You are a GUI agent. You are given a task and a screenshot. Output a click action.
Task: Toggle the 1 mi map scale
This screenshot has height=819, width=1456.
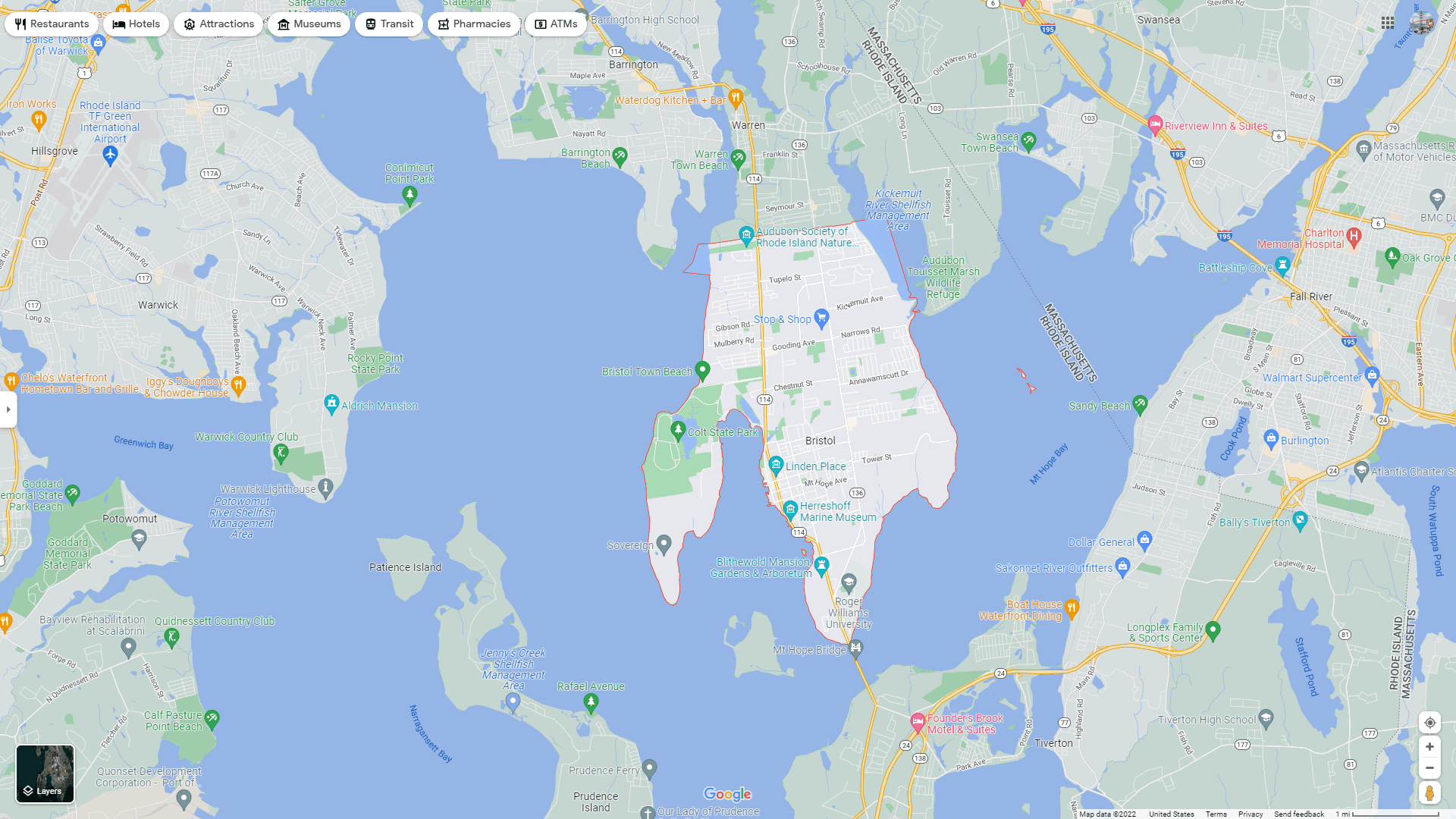[x=1387, y=814]
